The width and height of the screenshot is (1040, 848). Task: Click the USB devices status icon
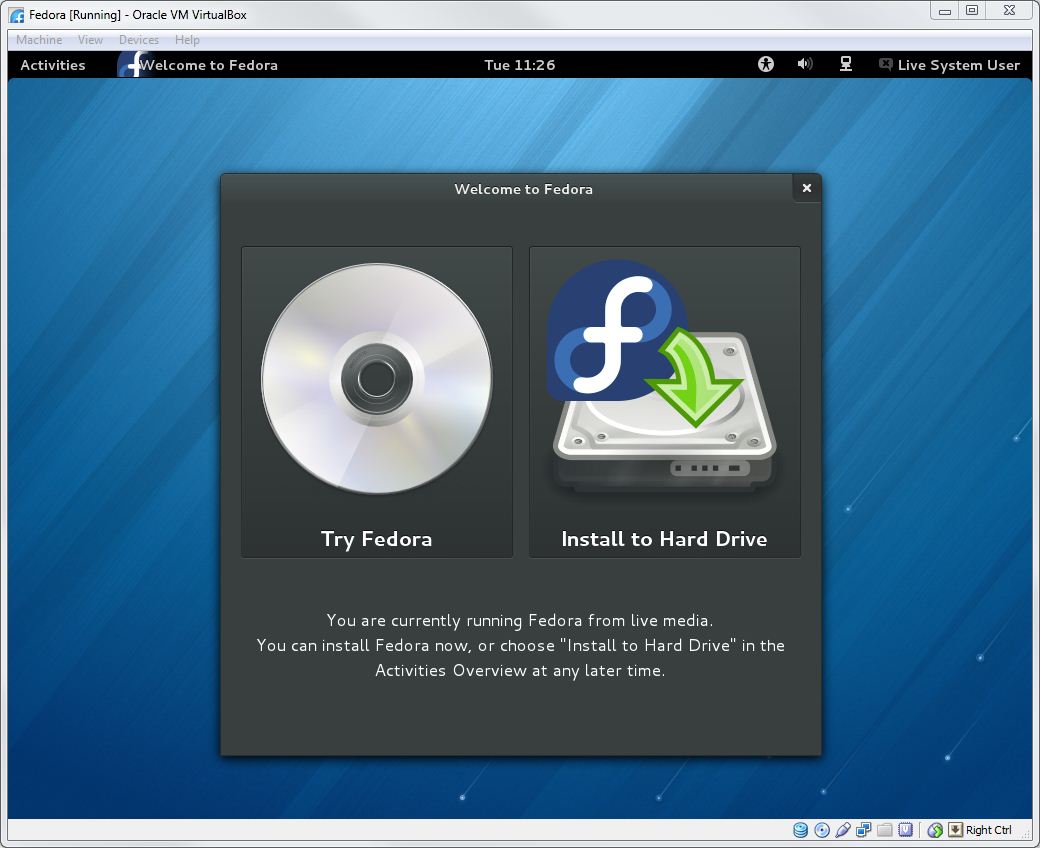[x=843, y=830]
